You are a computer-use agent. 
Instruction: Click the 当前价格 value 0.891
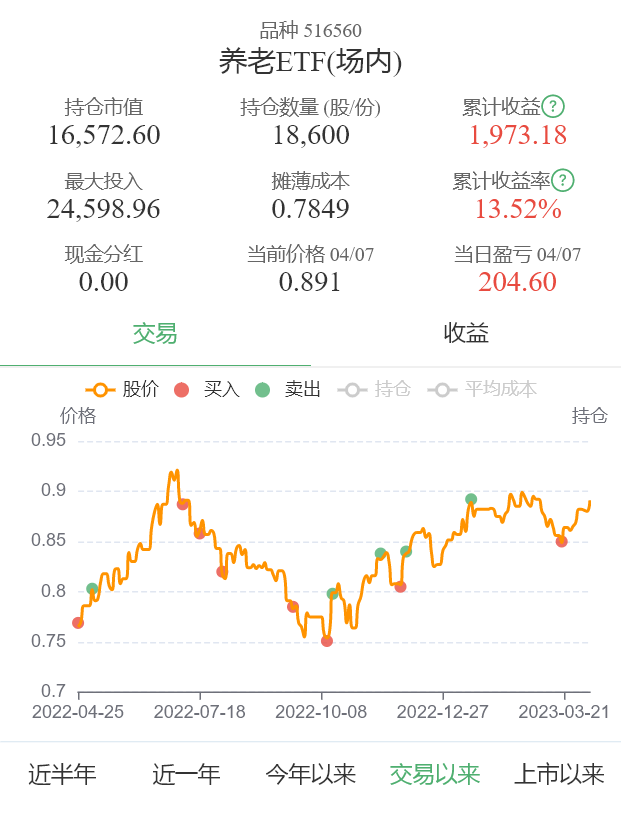pyautogui.click(x=310, y=282)
